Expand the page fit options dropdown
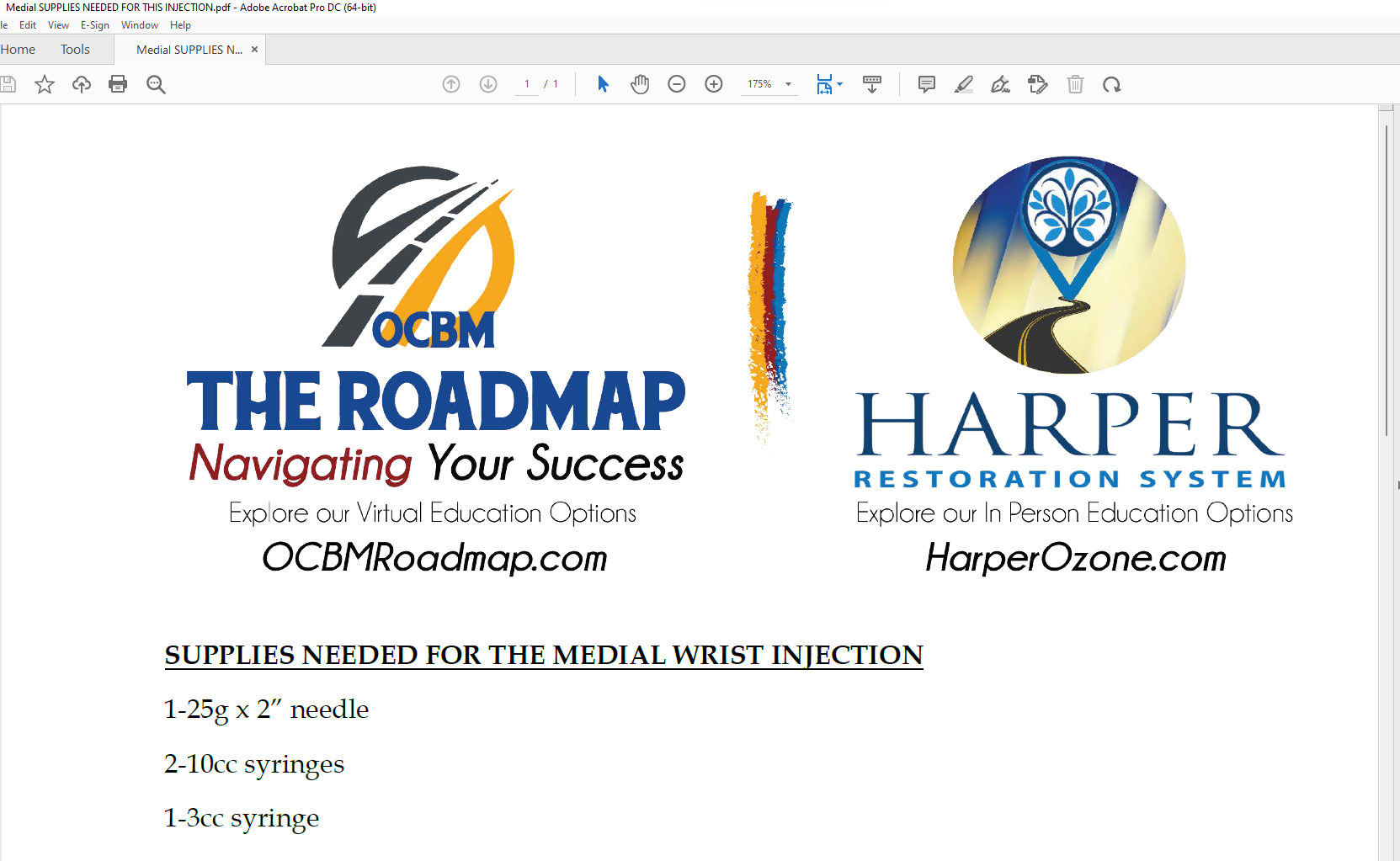 click(838, 84)
